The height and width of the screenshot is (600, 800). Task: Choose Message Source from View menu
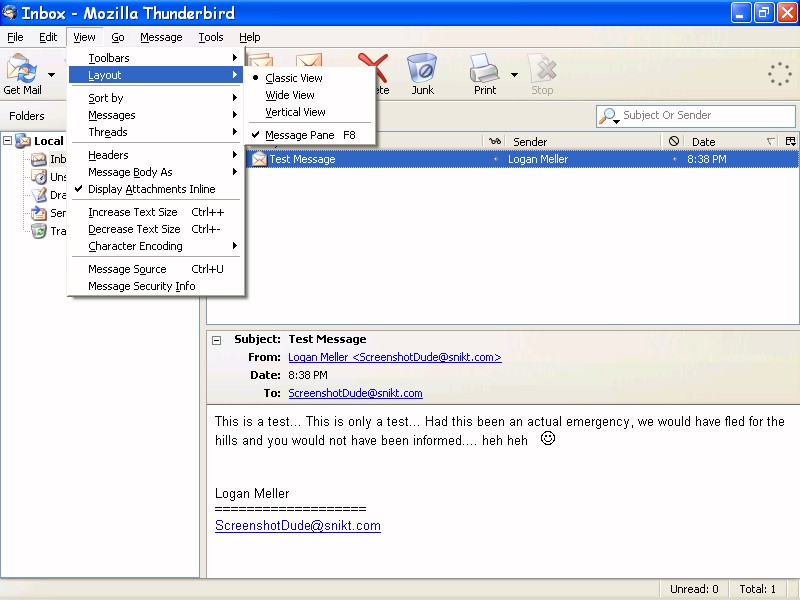[x=156, y=269]
